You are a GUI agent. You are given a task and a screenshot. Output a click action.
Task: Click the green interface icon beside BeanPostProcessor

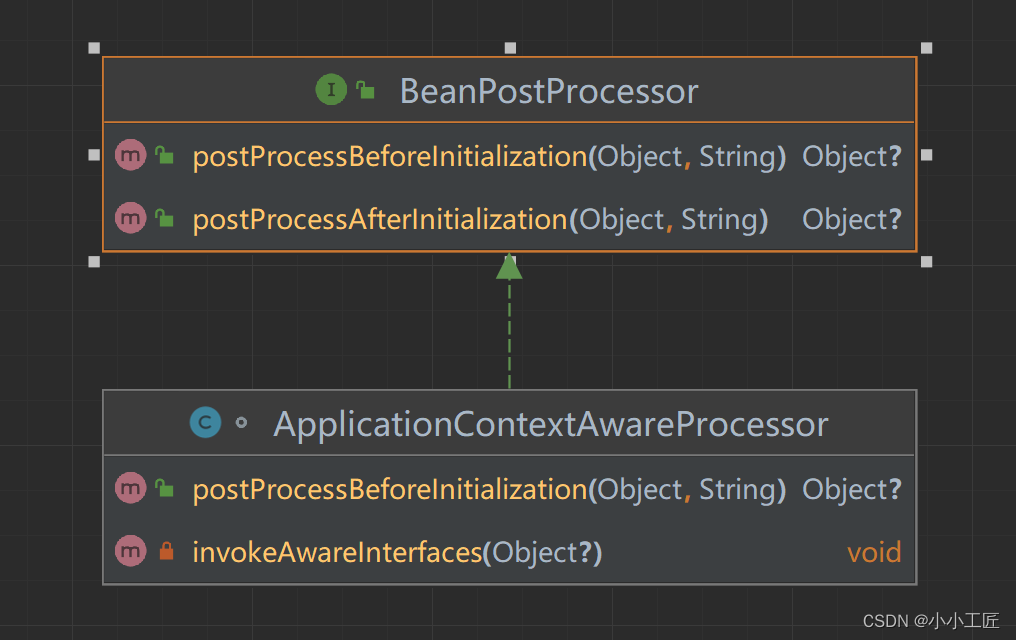pyautogui.click(x=331, y=91)
